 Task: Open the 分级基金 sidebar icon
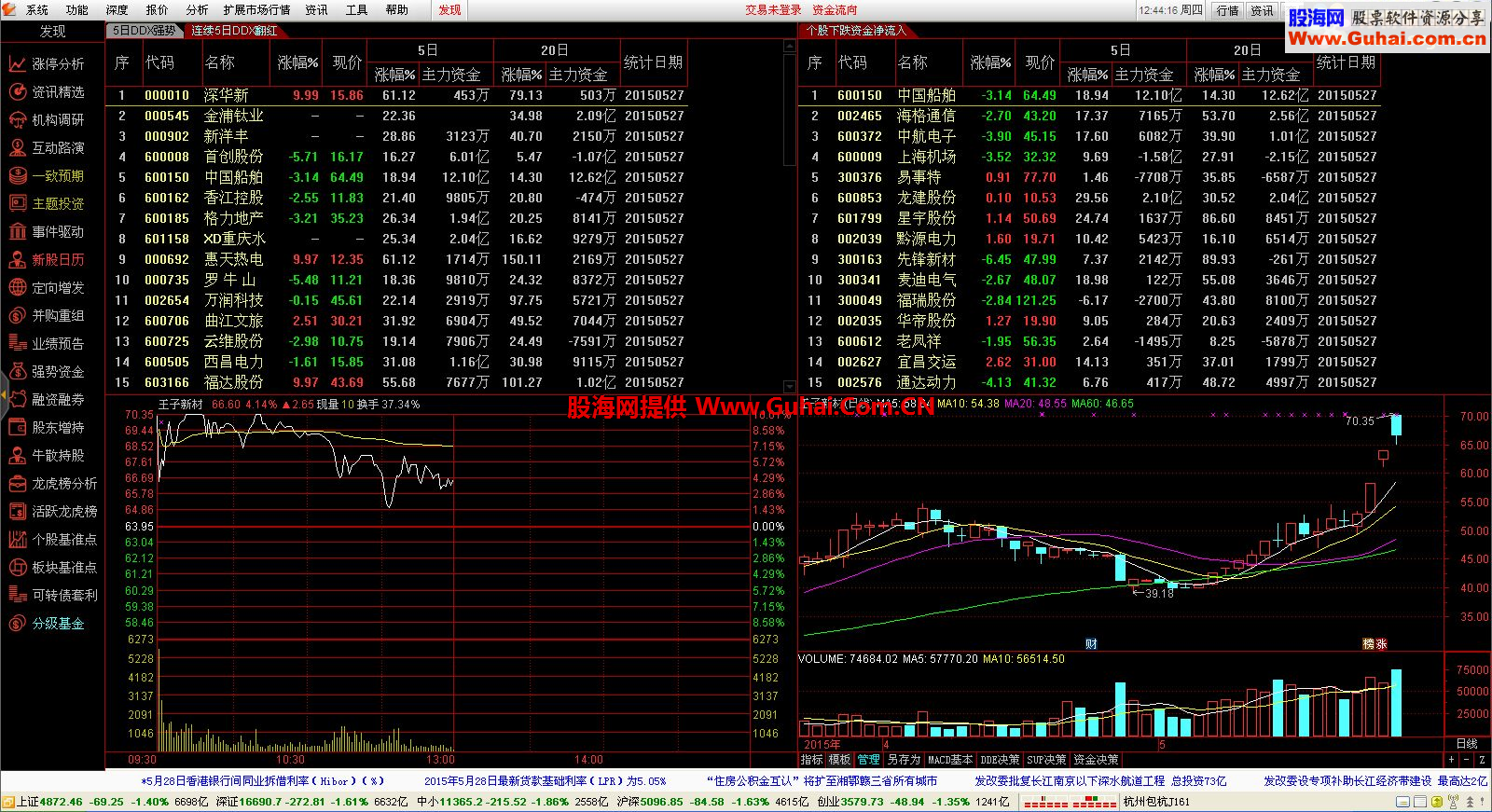(x=17, y=623)
